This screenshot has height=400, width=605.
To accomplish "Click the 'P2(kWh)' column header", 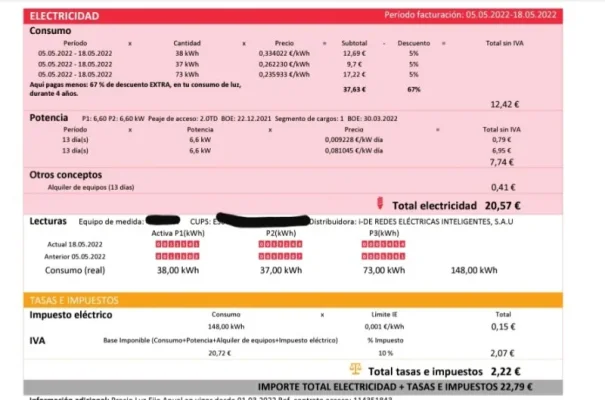I will pos(281,233).
